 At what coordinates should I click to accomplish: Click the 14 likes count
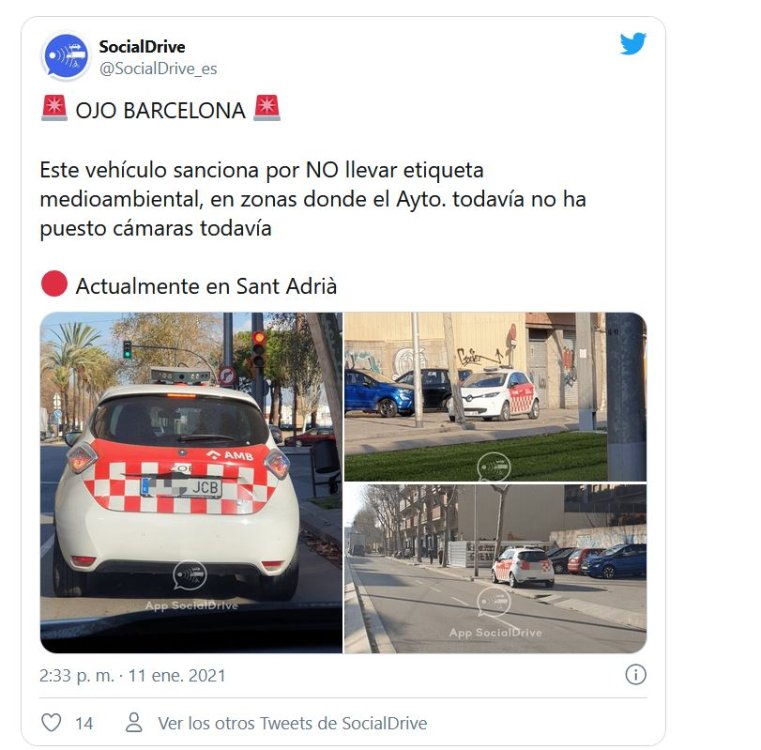84,723
